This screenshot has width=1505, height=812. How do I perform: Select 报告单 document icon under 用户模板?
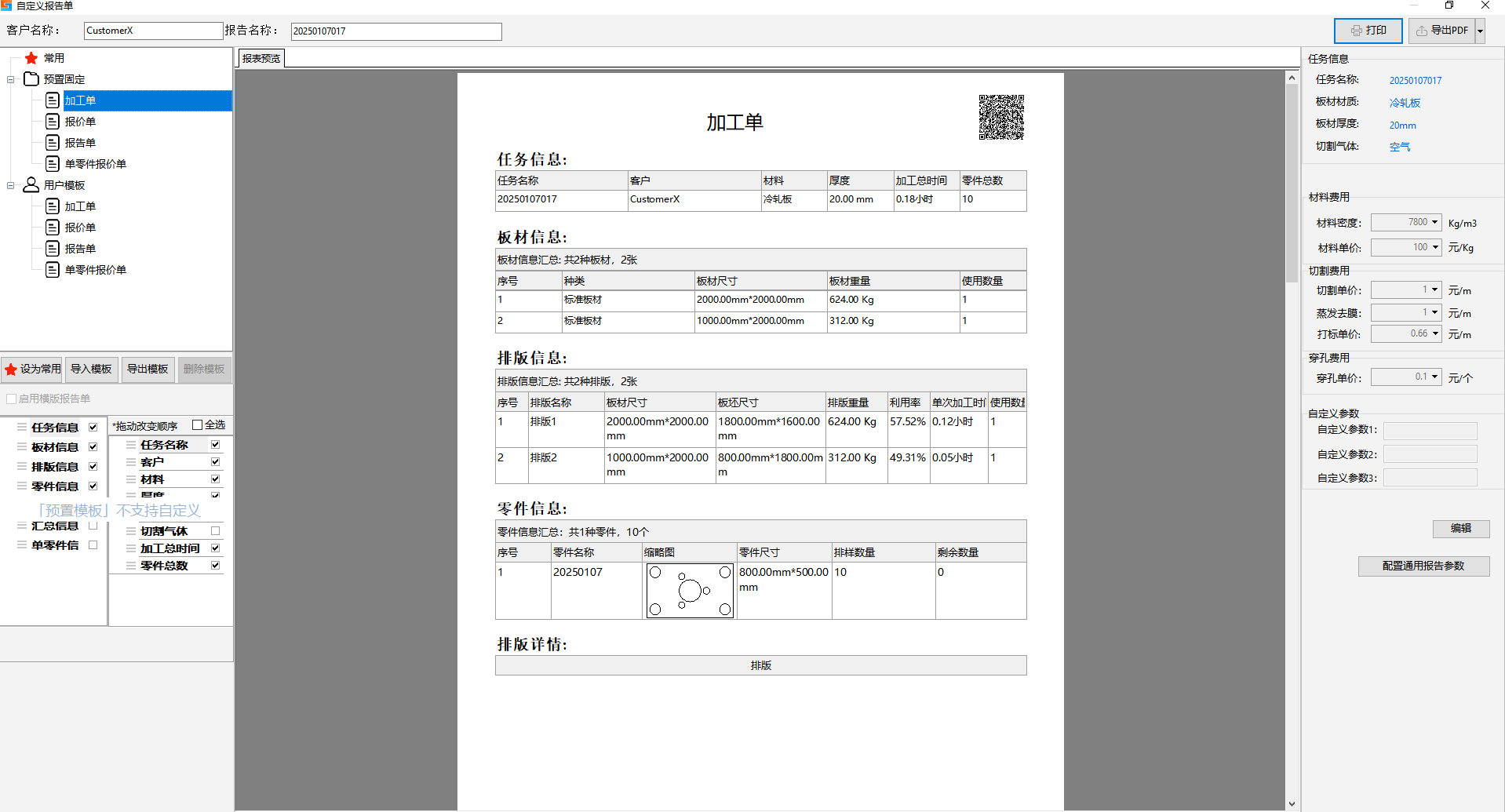[53, 249]
